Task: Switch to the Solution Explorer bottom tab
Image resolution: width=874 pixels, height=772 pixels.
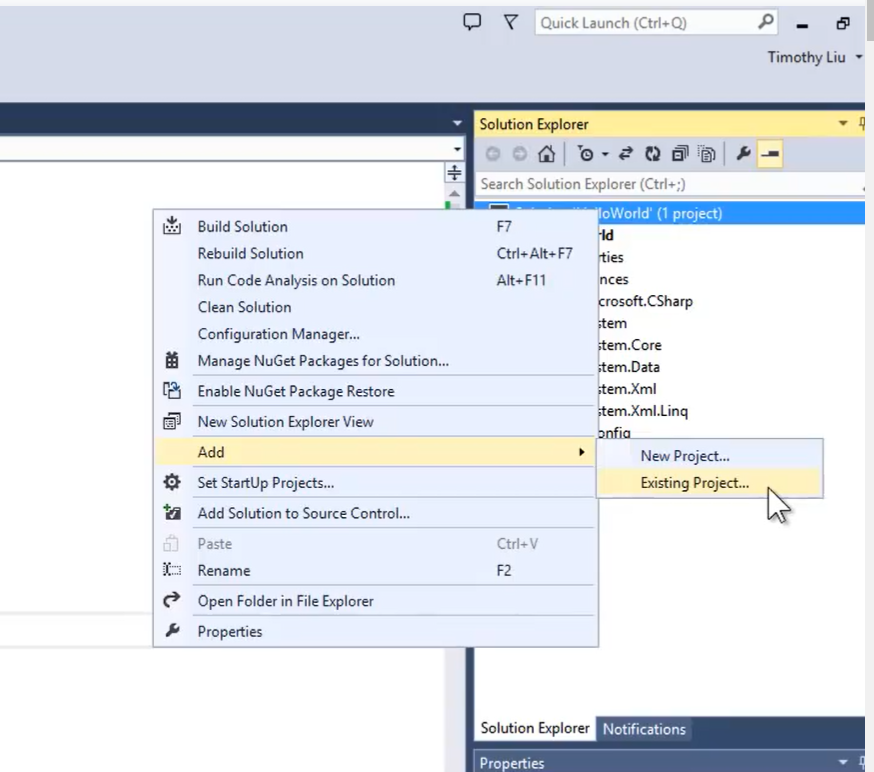Action: click(535, 728)
